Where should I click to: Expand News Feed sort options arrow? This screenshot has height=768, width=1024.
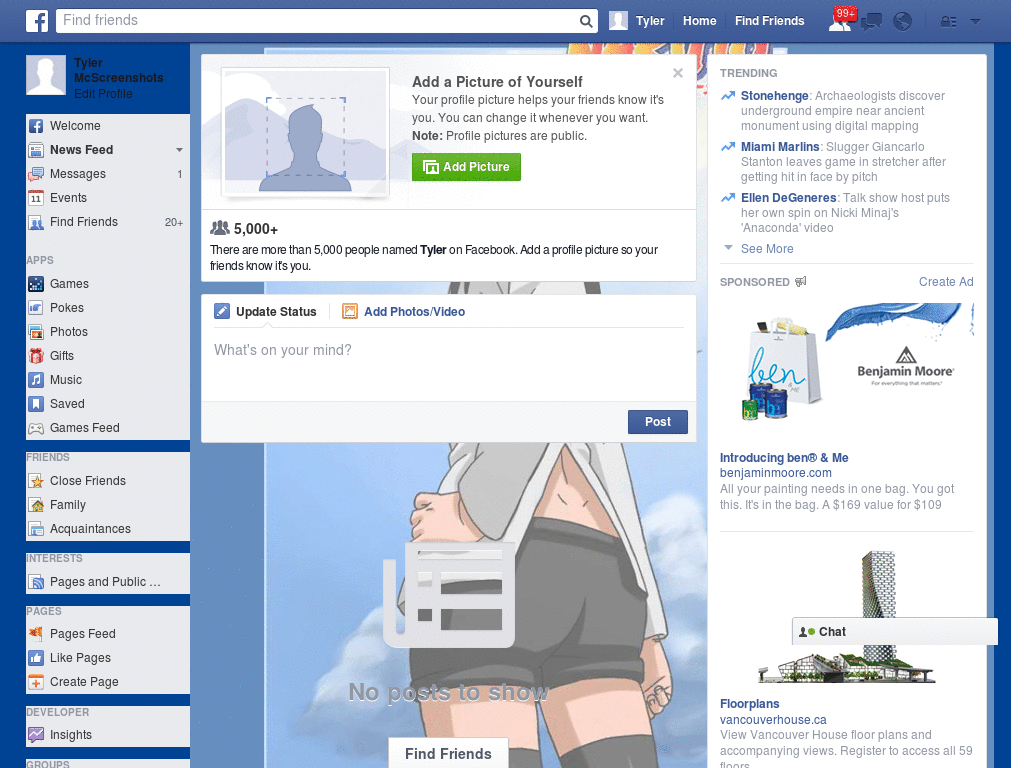click(x=179, y=150)
